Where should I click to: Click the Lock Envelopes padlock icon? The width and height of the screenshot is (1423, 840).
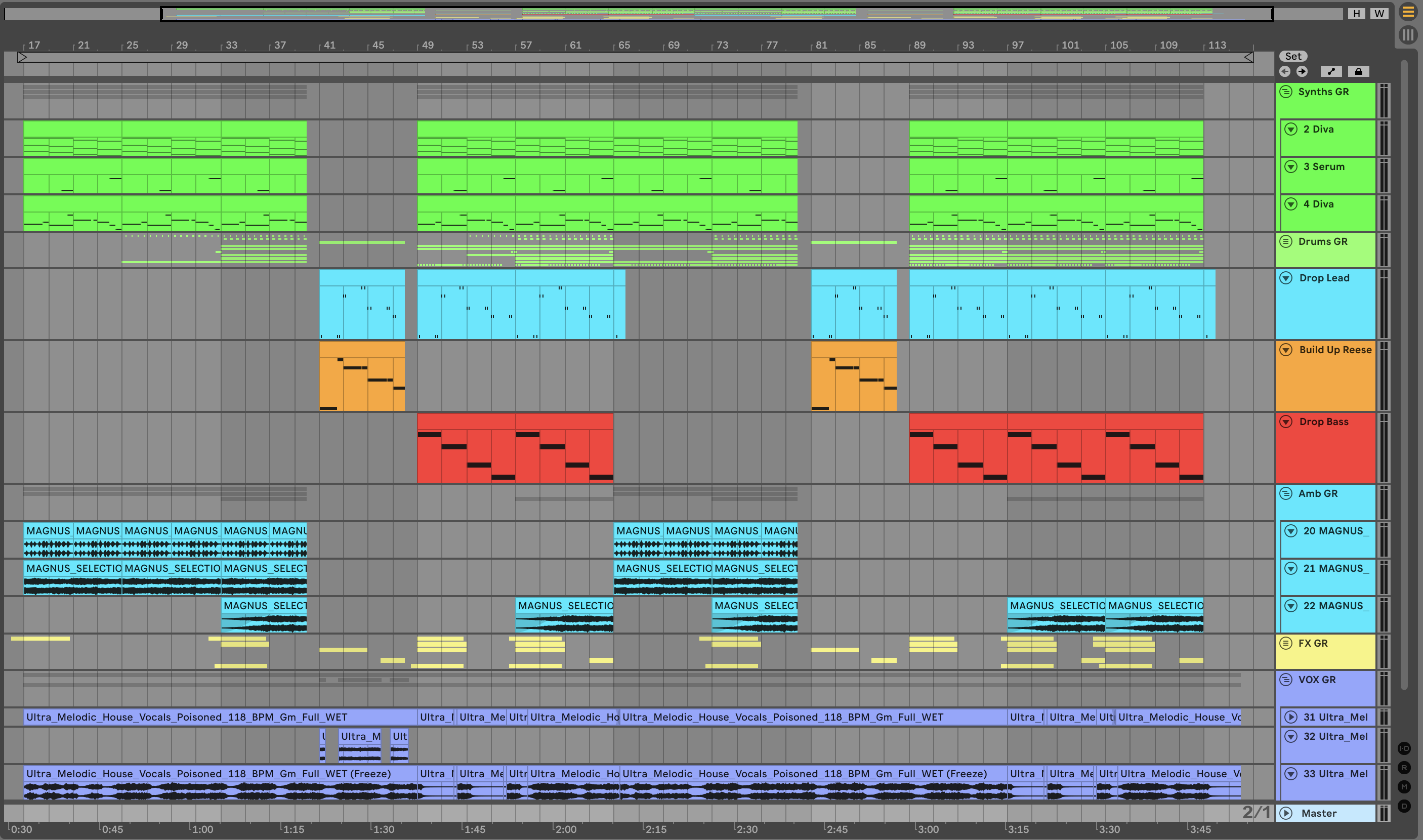[x=1358, y=71]
